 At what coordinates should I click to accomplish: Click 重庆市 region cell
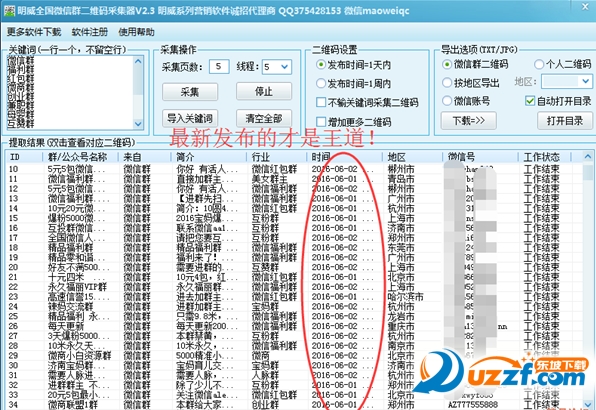pyautogui.click(x=401, y=326)
